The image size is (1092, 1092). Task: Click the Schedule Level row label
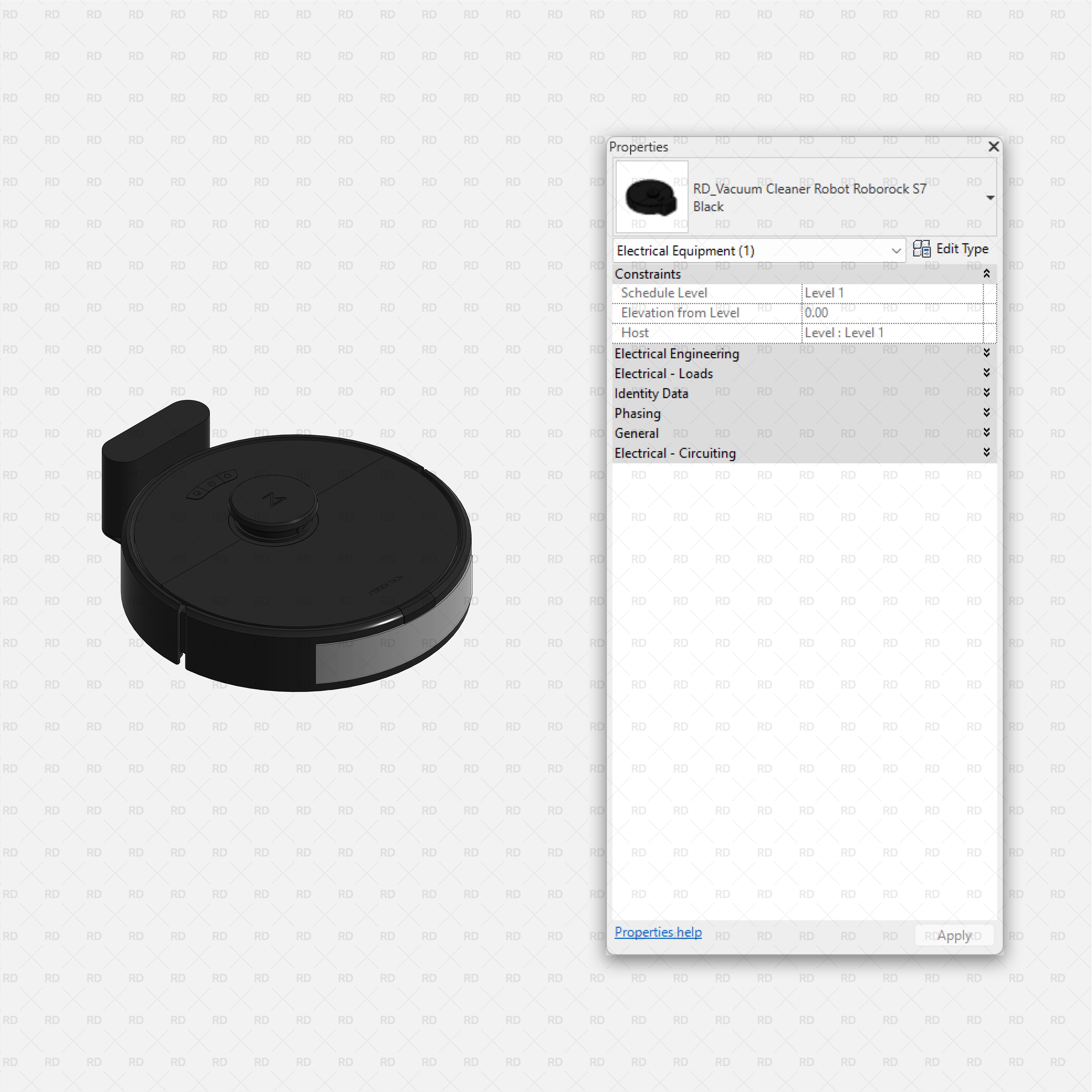click(664, 293)
